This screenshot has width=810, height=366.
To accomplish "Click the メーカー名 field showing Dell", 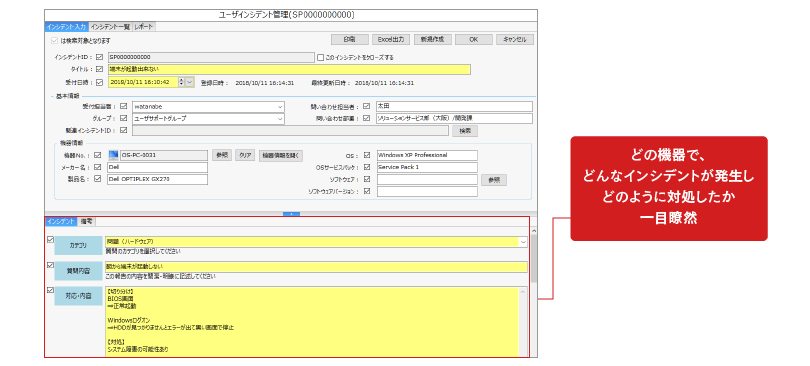I will (x=157, y=167).
